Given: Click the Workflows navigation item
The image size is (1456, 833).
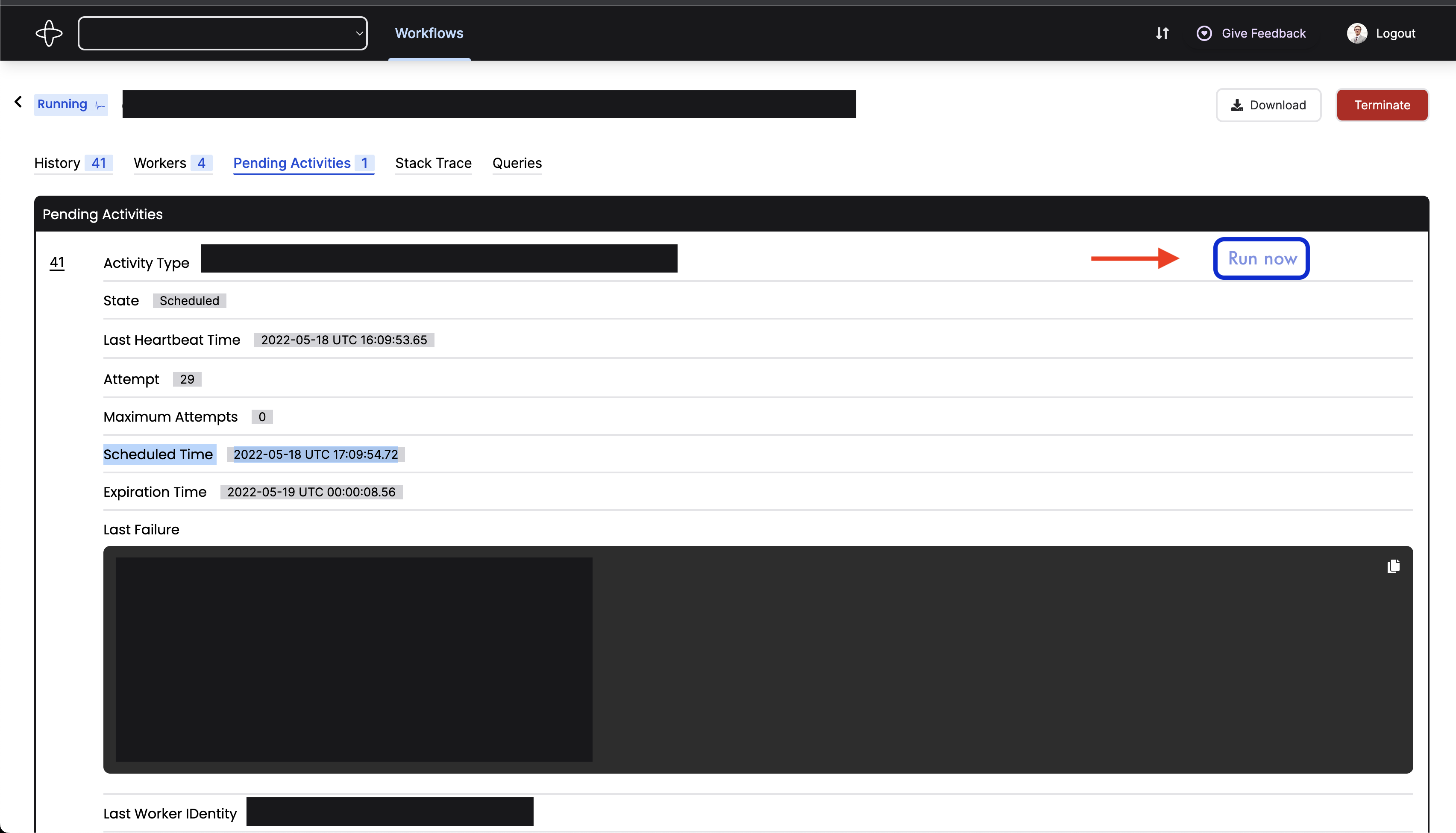Looking at the screenshot, I should coord(429,32).
